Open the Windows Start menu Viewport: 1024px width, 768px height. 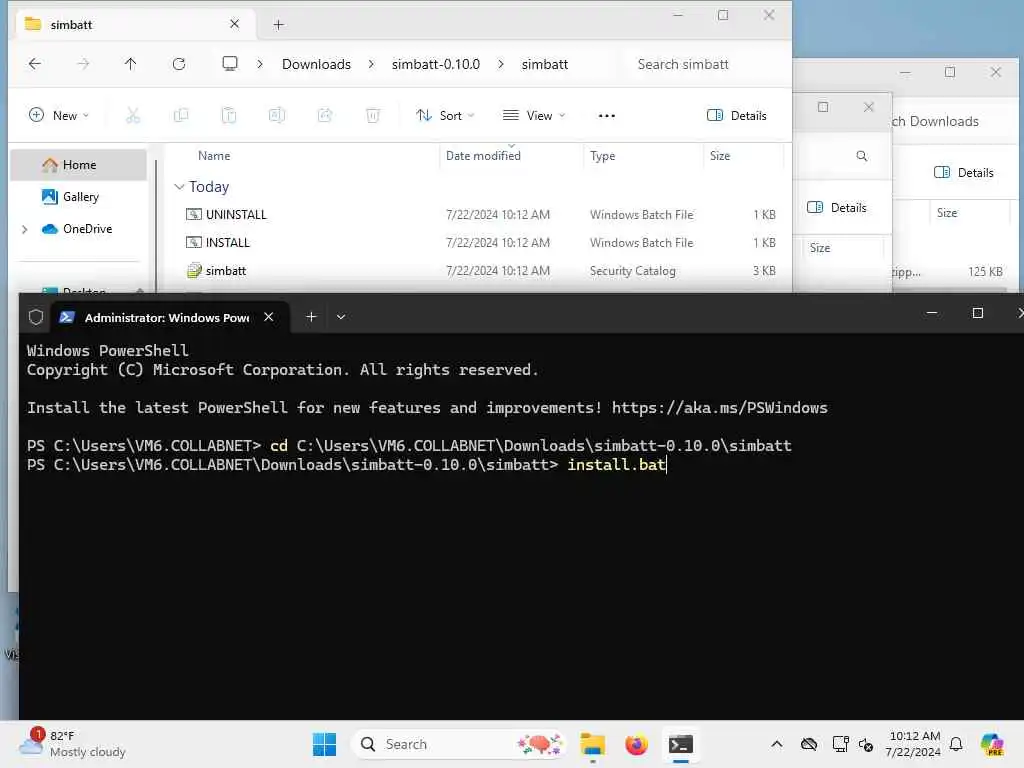tap(324, 744)
